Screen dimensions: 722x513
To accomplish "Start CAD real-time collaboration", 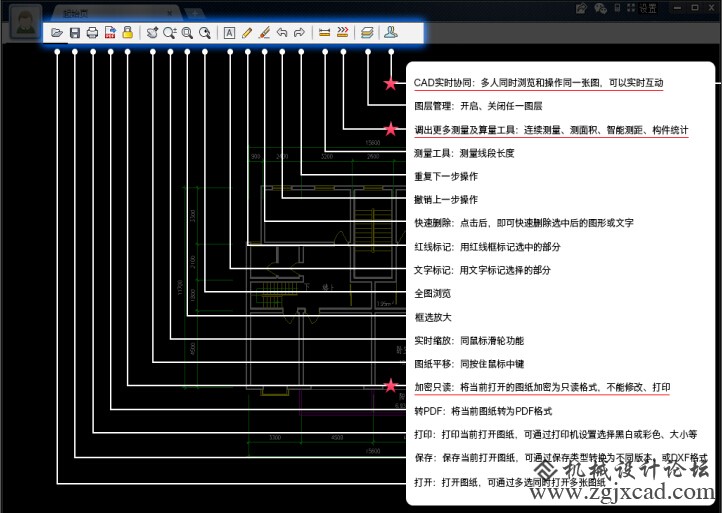I will (x=390, y=32).
